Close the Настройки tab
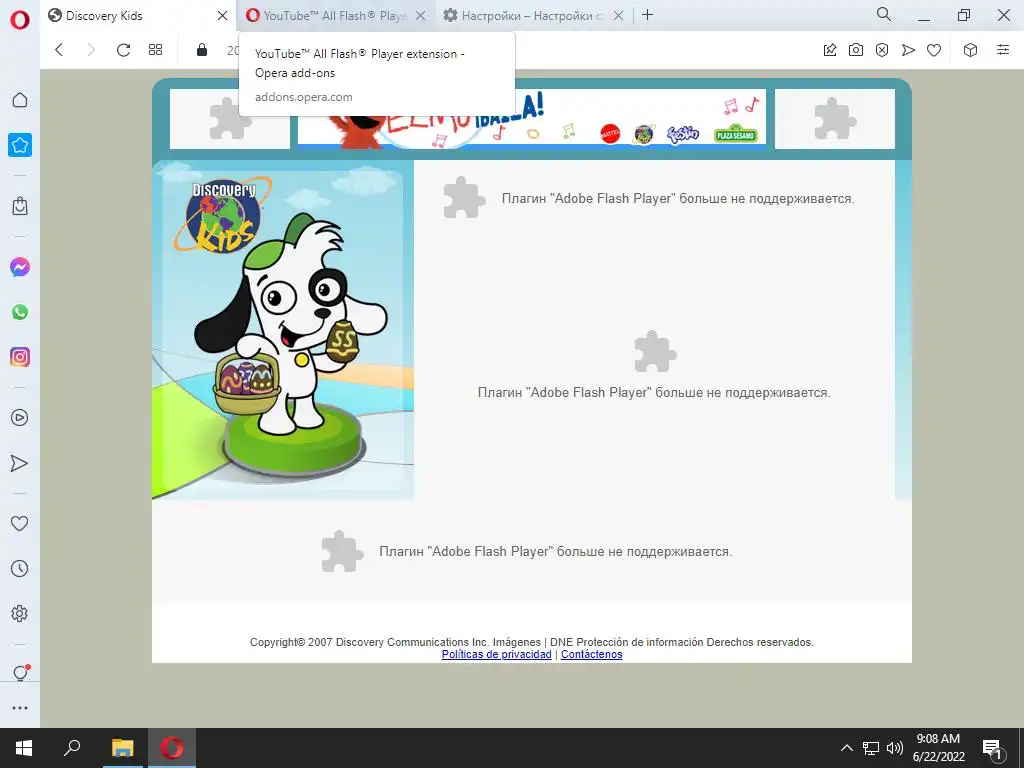 (x=618, y=16)
